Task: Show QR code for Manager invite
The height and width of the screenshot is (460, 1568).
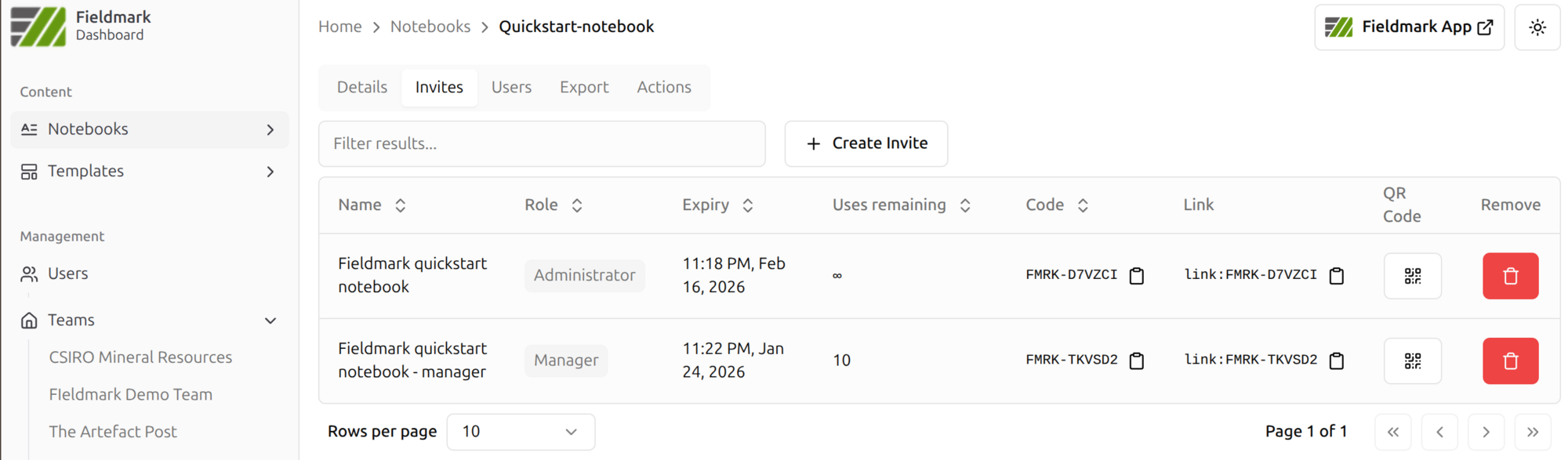Action: 1412,360
